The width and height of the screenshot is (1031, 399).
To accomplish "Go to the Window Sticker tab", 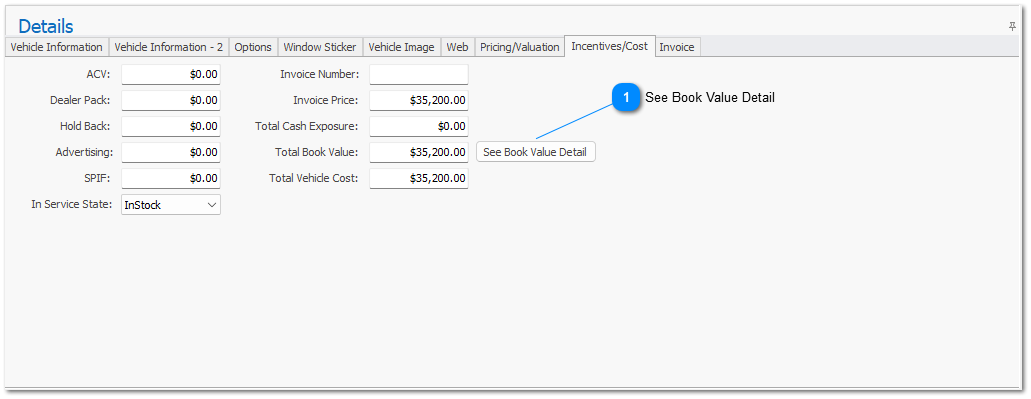I will point(320,47).
